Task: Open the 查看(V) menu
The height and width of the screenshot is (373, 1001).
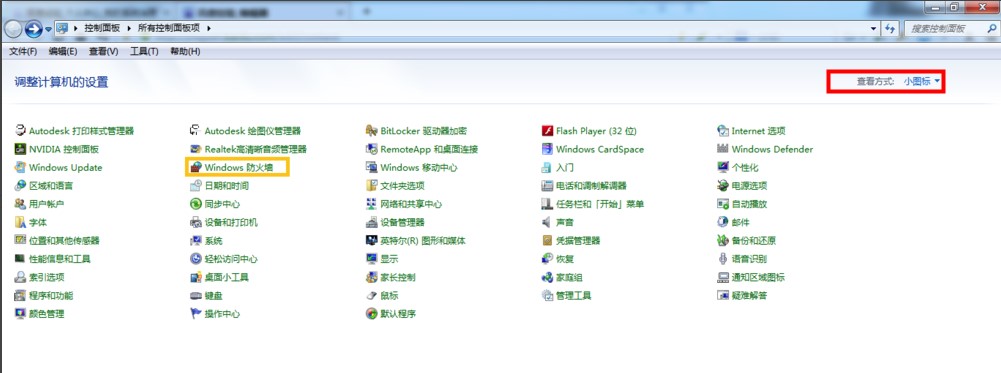Action: (103, 51)
